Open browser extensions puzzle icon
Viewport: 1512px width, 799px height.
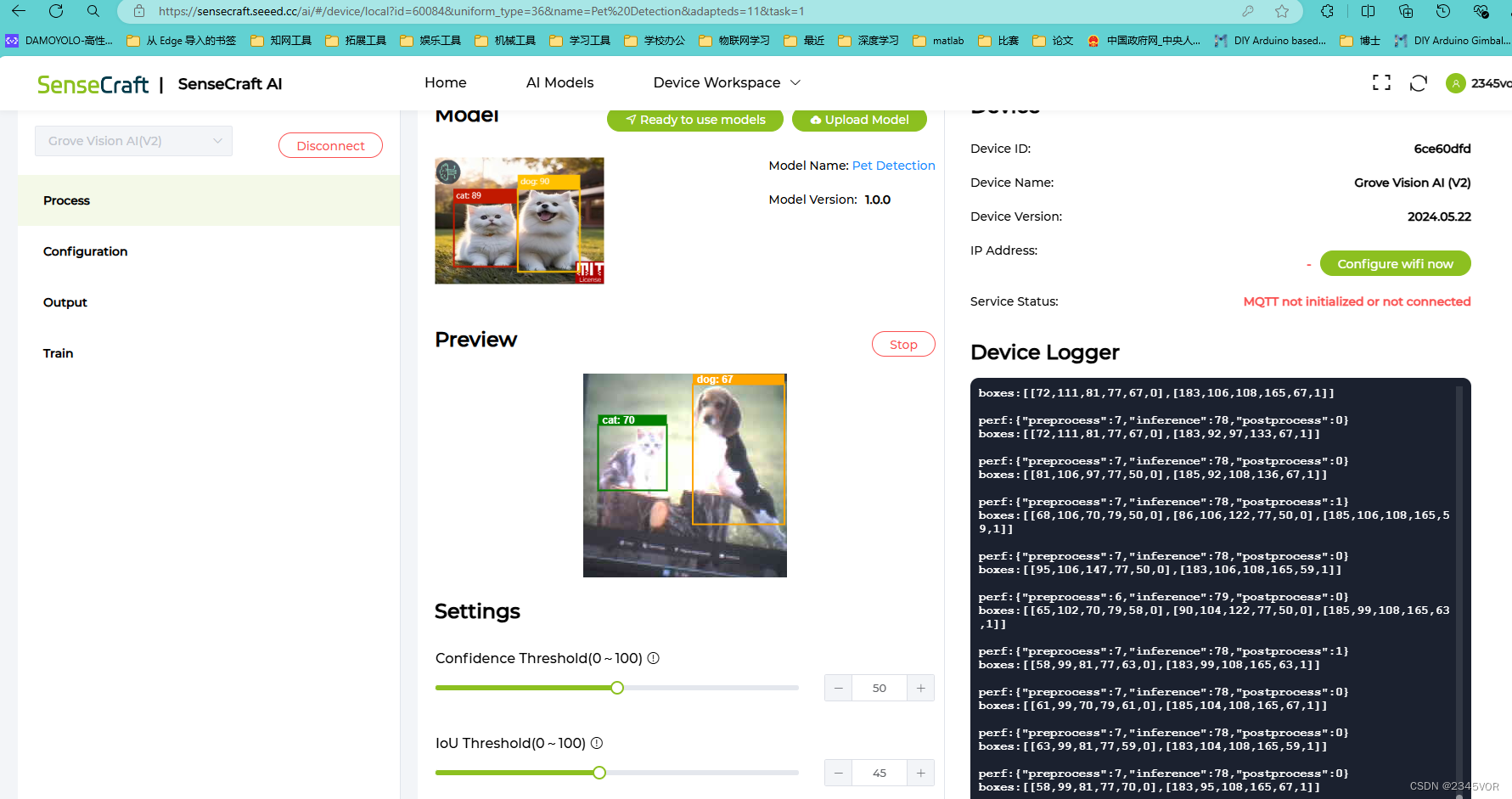pyautogui.click(x=1328, y=11)
